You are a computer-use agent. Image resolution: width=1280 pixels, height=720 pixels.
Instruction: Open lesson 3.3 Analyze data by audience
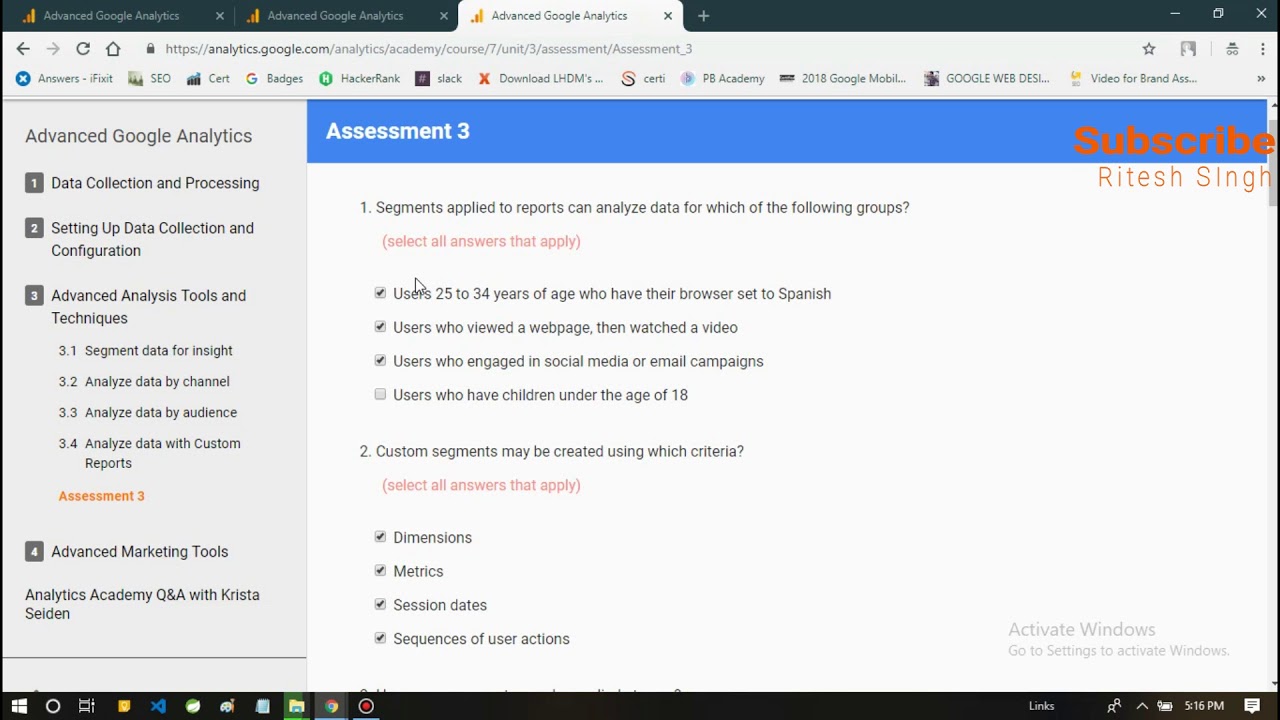(x=147, y=412)
